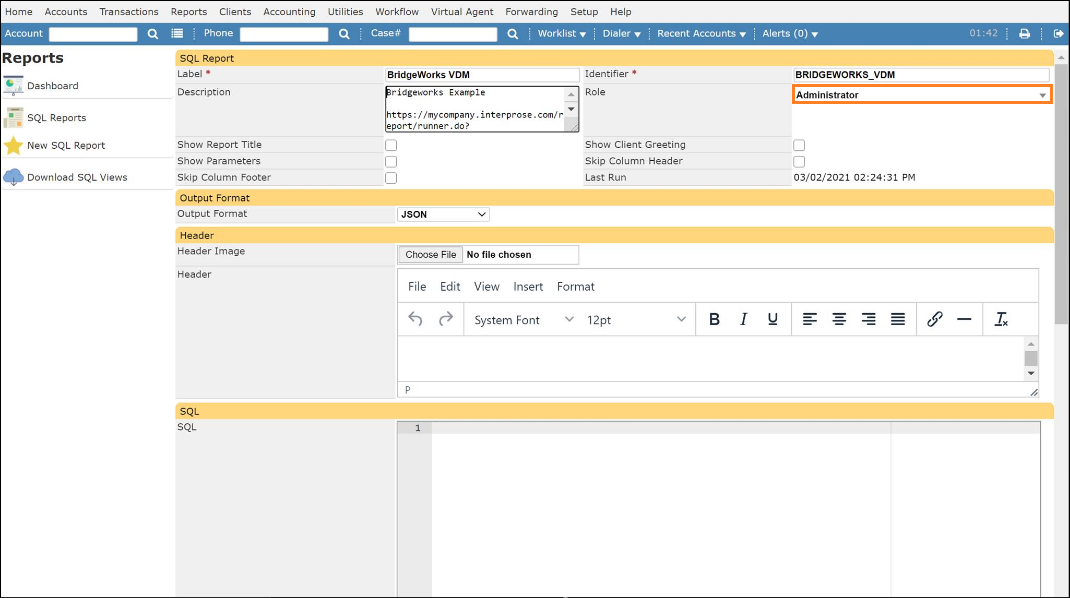Open the Accounts menu

[66, 12]
